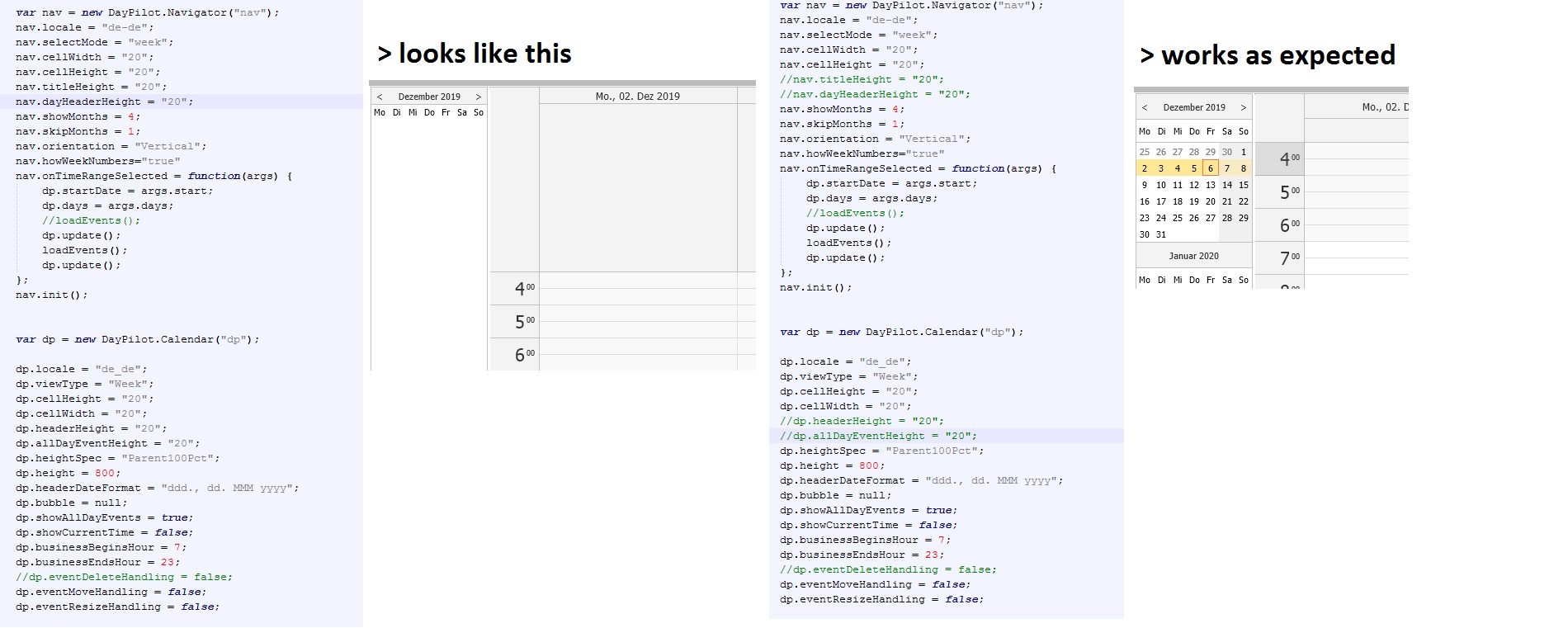Click commented '//dp.headerHeight' line in right code
Viewport: 1568px width, 628px height.
coord(862,421)
